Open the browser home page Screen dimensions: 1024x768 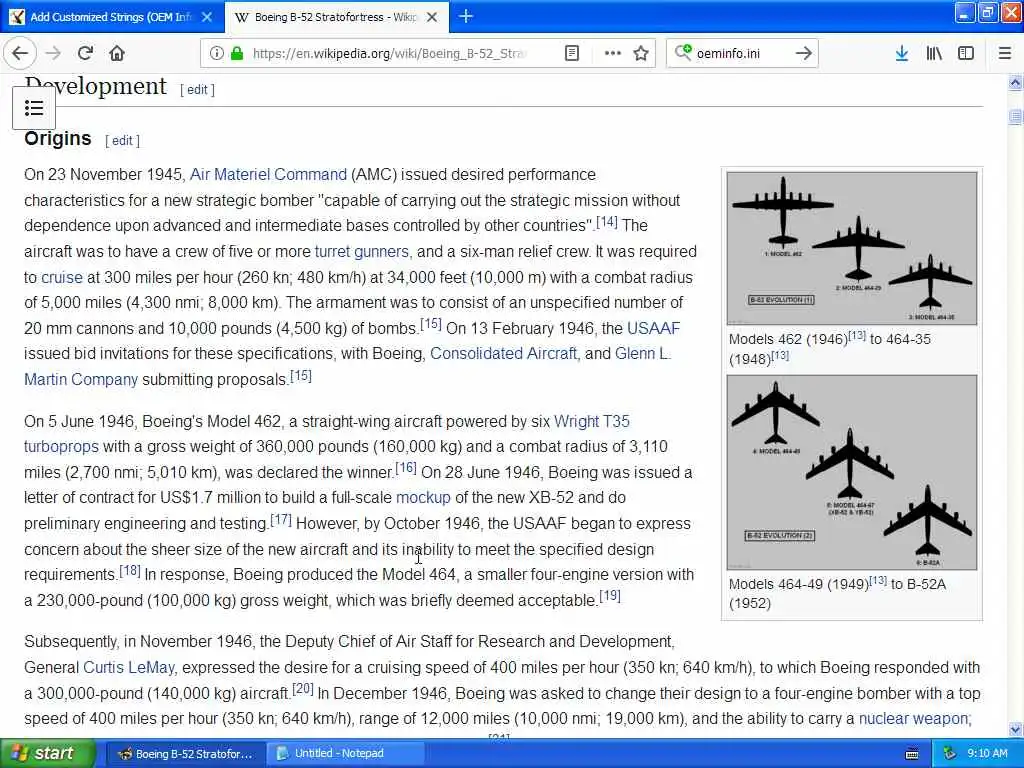117,53
